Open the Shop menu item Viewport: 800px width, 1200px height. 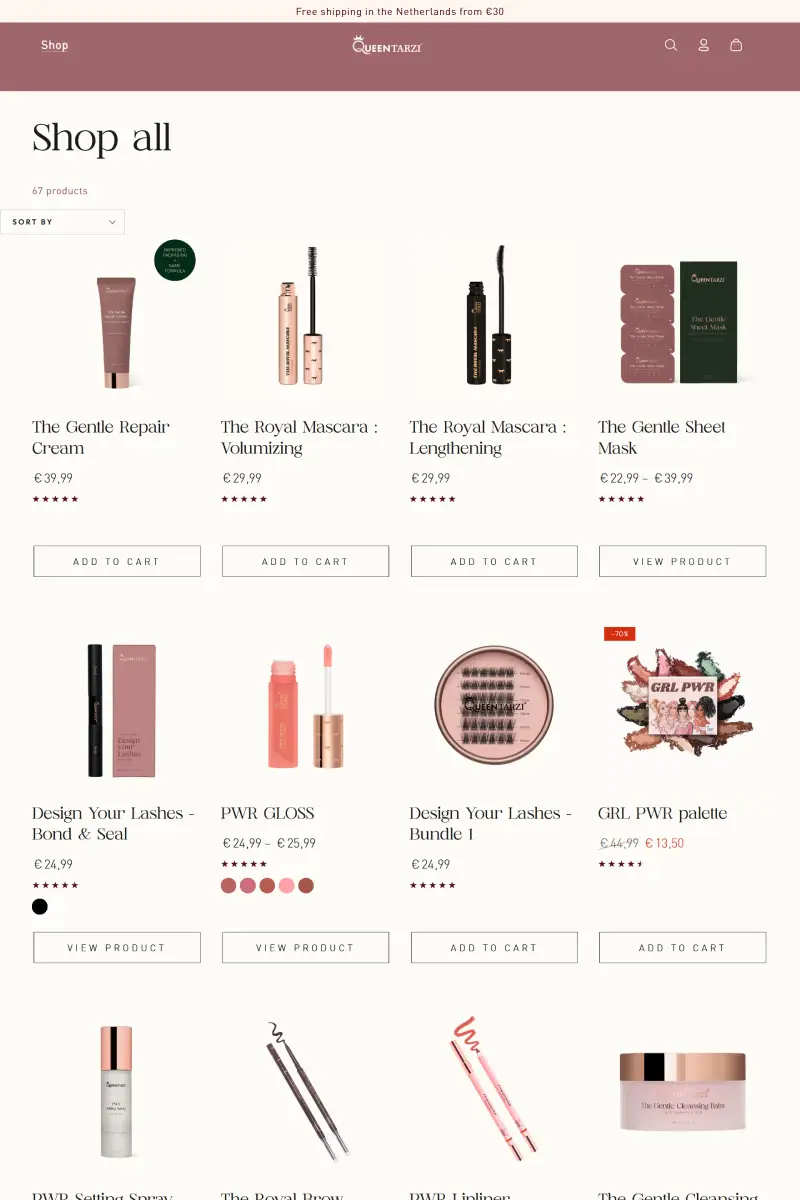coord(55,45)
